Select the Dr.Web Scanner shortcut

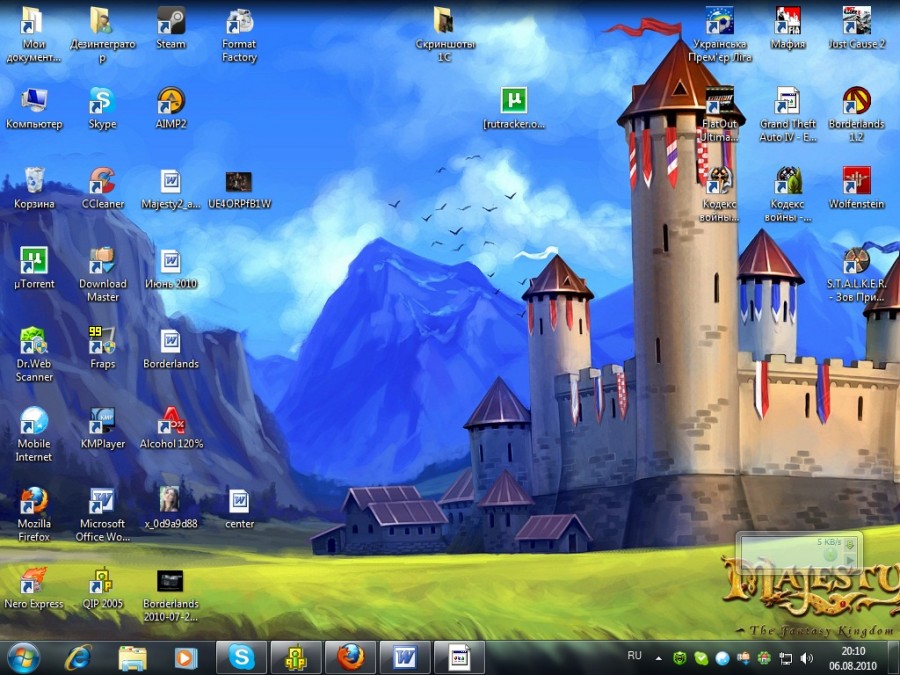click(34, 355)
